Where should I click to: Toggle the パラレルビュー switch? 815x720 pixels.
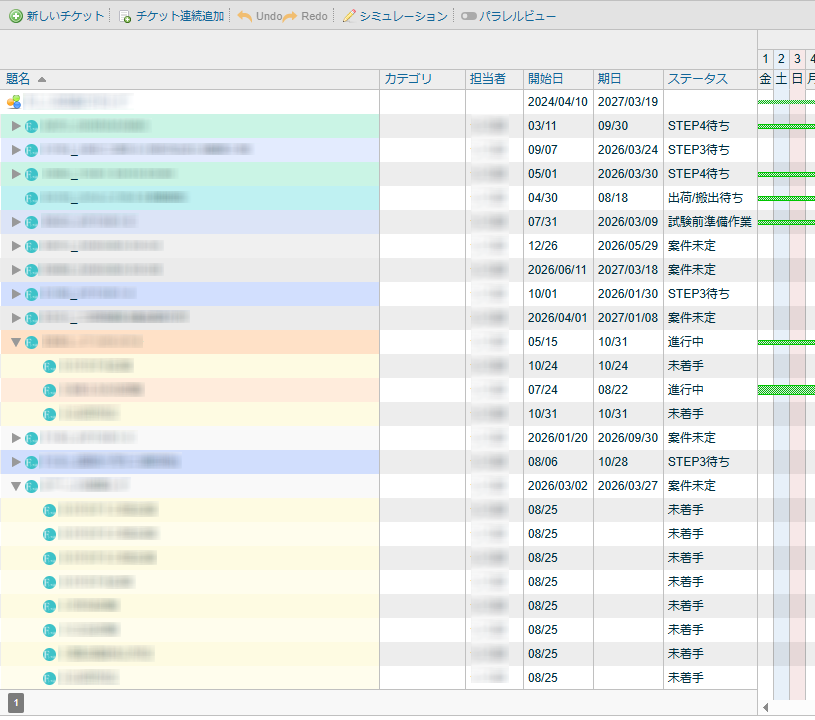coord(468,17)
